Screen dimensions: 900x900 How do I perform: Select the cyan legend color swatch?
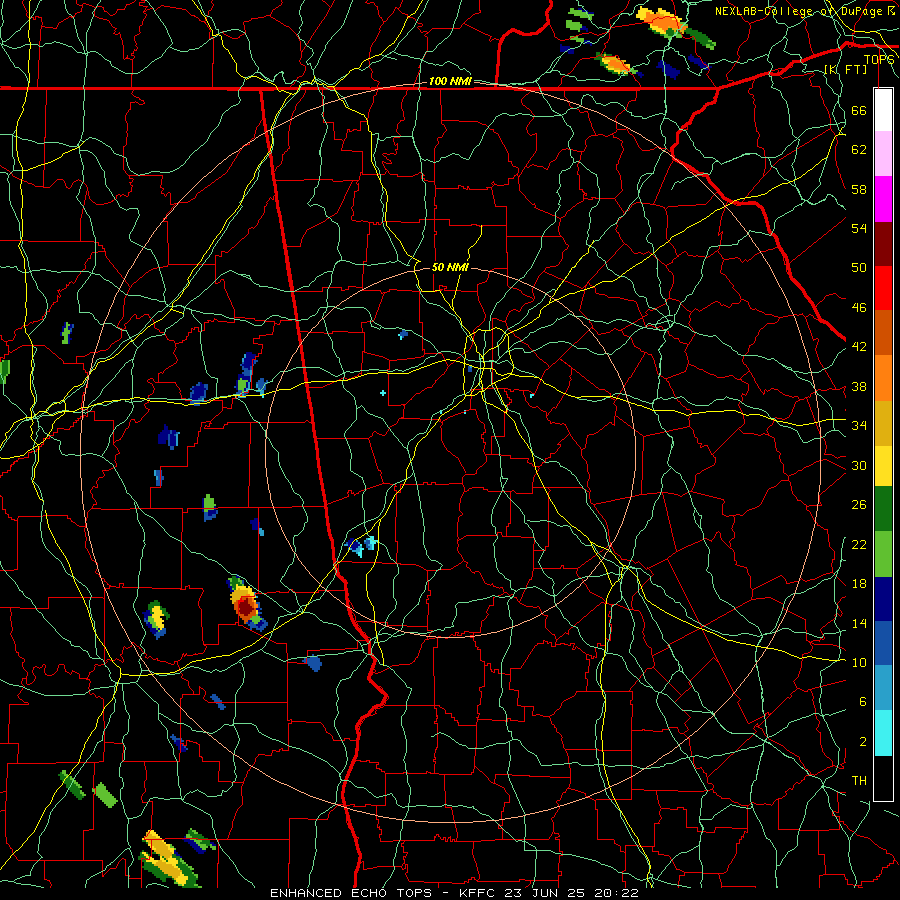coord(883,733)
